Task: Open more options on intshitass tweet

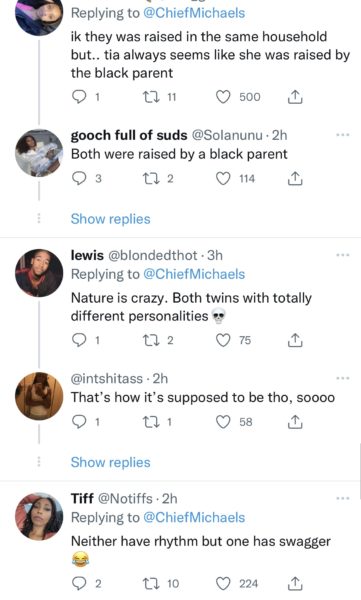Action: [343, 378]
